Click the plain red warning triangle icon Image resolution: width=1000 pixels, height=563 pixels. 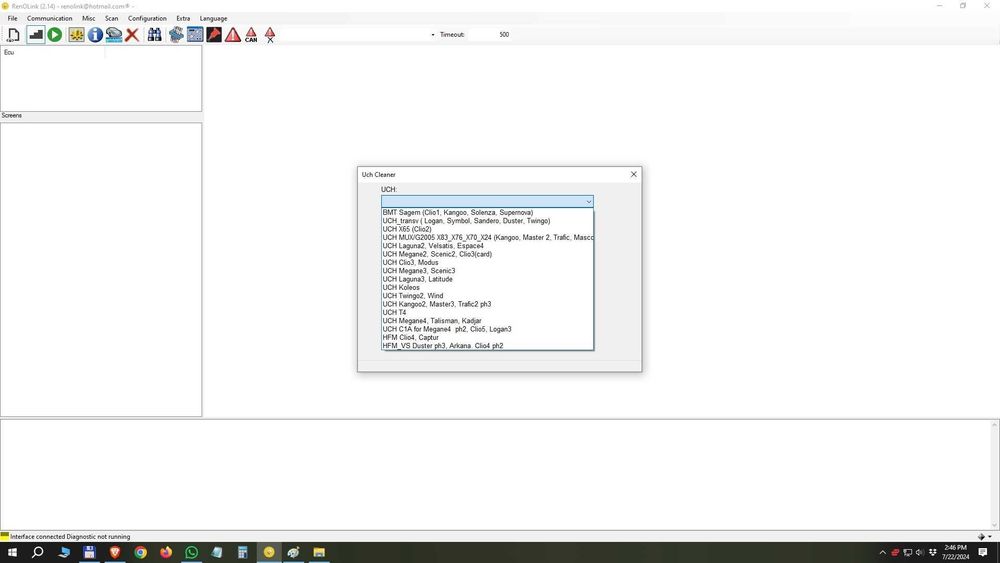[x=233, y=35]
